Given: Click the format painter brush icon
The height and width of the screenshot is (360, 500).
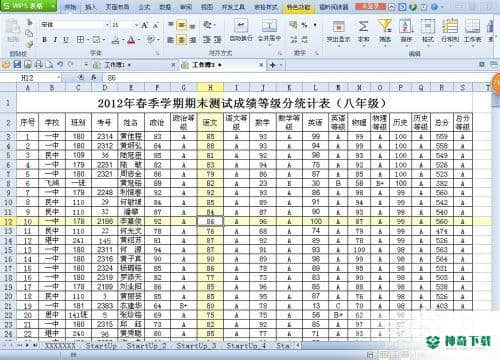Looking at the screenshot, I should 29,44.
